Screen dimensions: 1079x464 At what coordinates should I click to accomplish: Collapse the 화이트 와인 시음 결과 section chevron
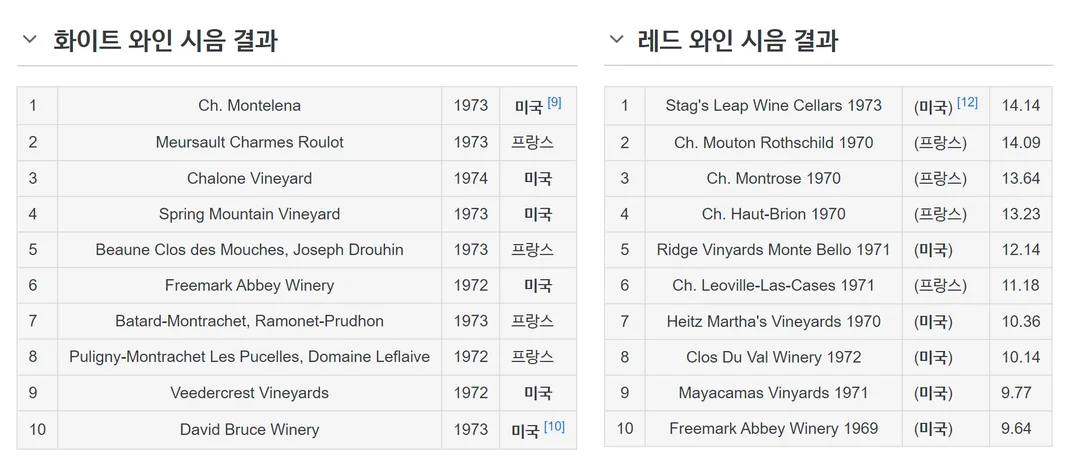(x=29, y=39)
